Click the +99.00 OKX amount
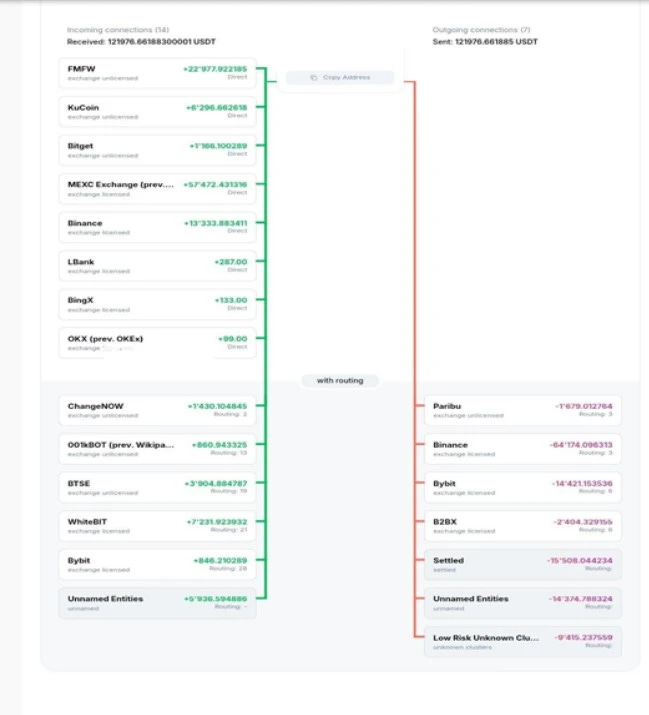 pyautogui.click(x=233, y=339)
